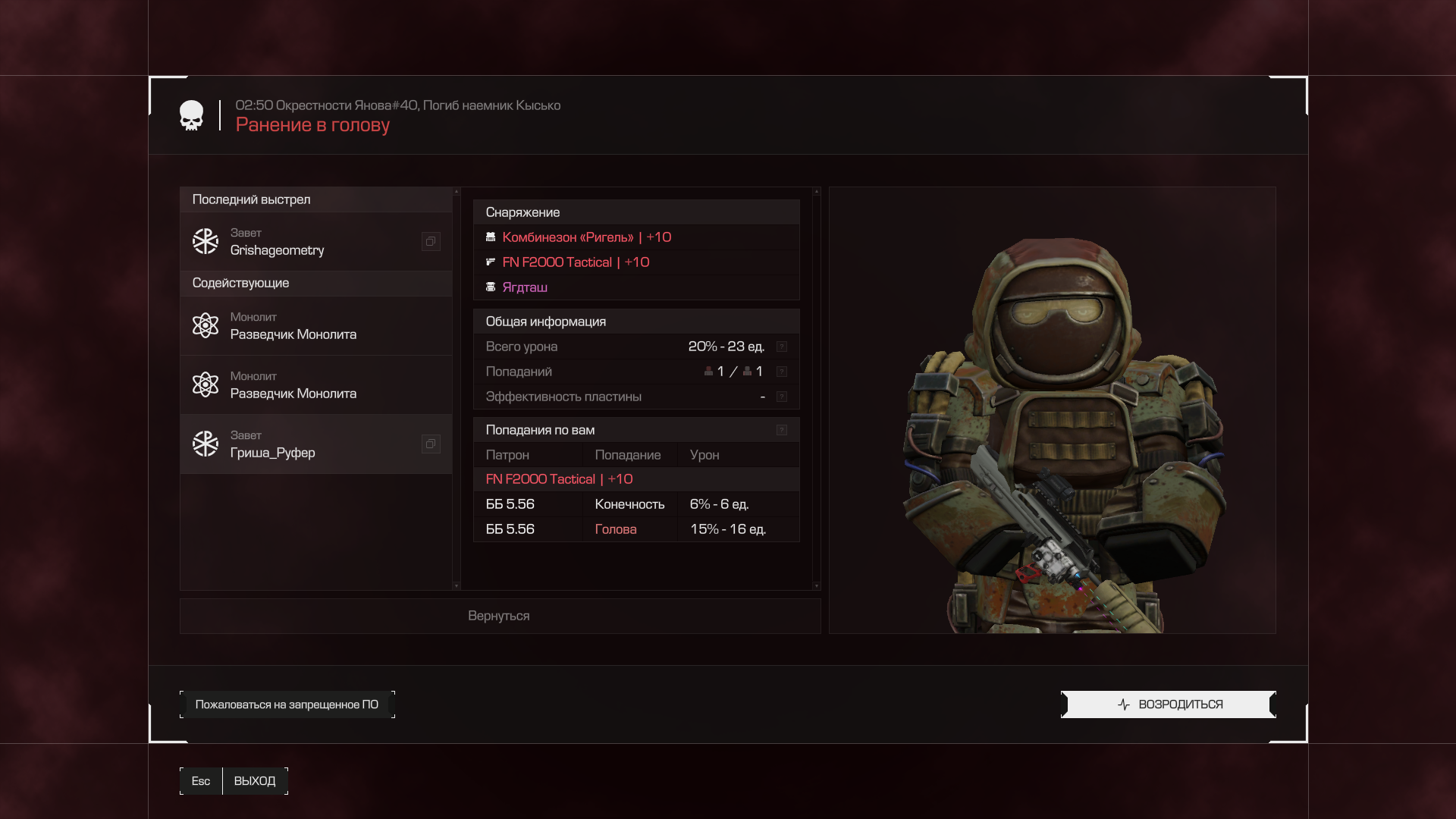Click first hit-count figure icon in Попаданий
This screenshot has height=819, width=1456.
pos(708,372)
